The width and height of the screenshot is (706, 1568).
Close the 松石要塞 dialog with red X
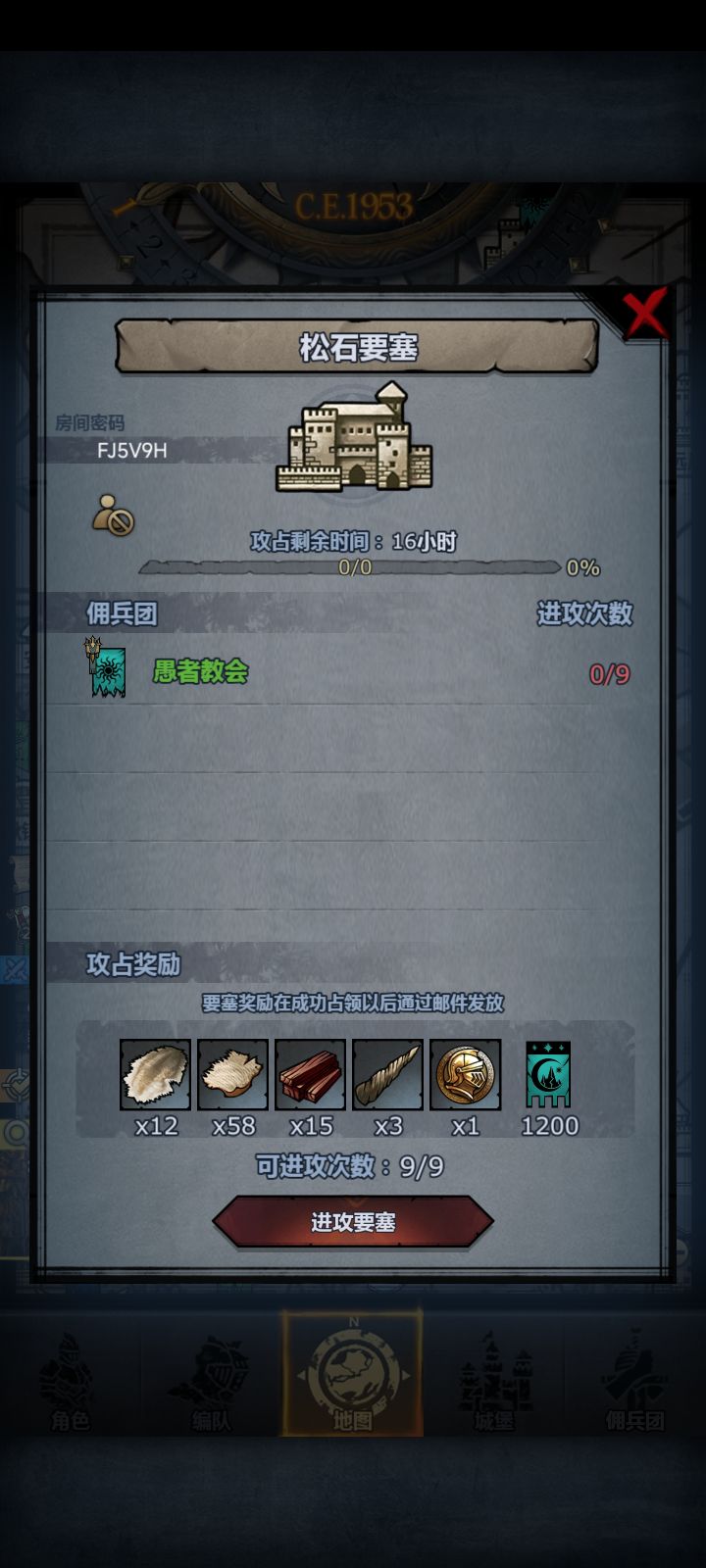tap(644, 314)
